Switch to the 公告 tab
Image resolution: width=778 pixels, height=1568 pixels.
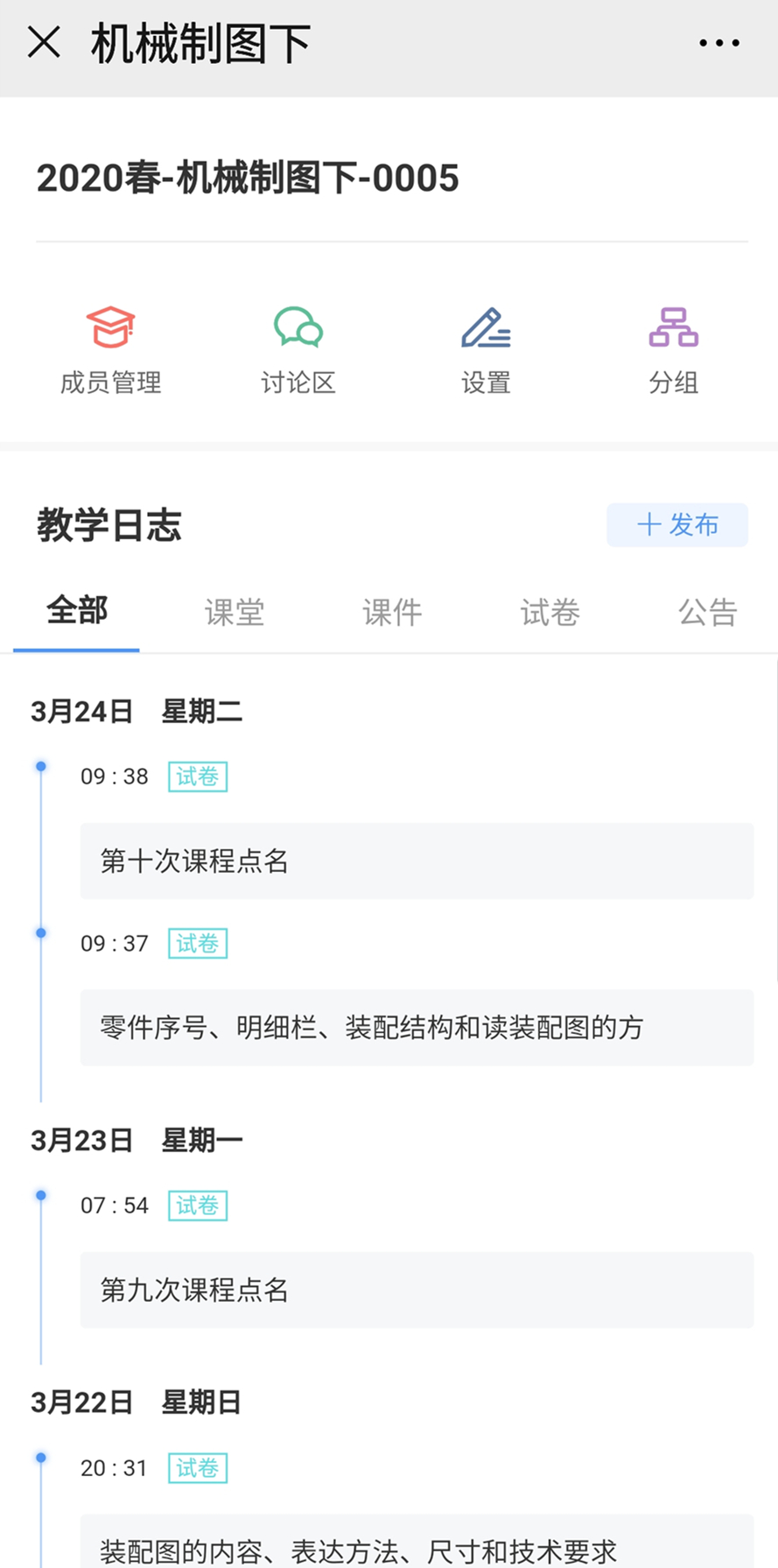[x=708, y=612]
